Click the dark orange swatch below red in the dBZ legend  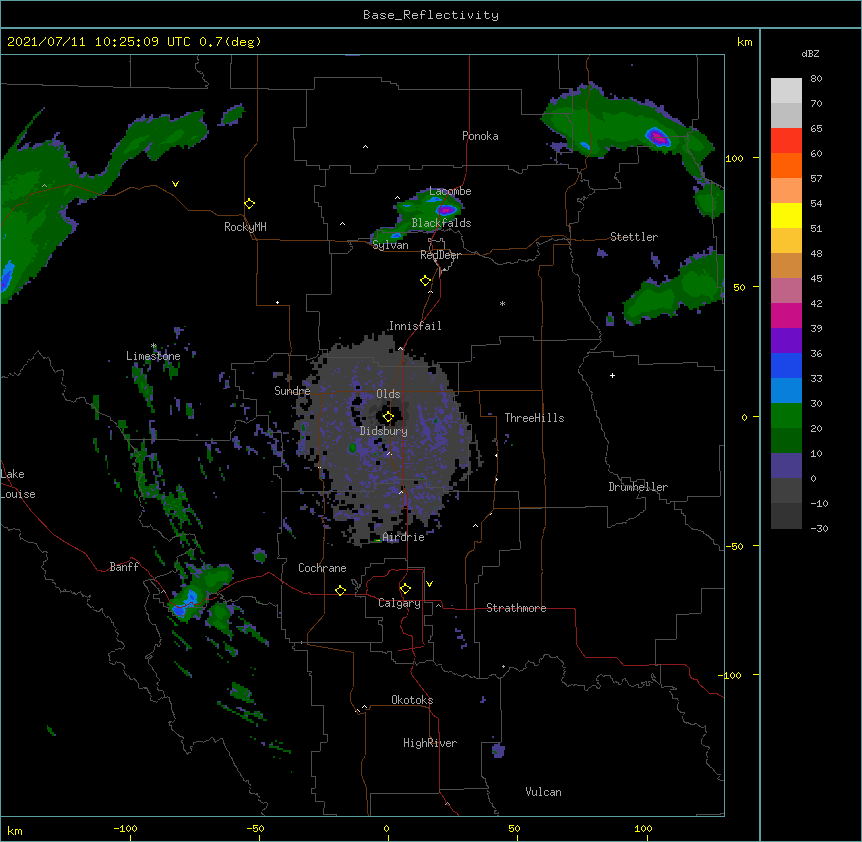tap(786, 165)
